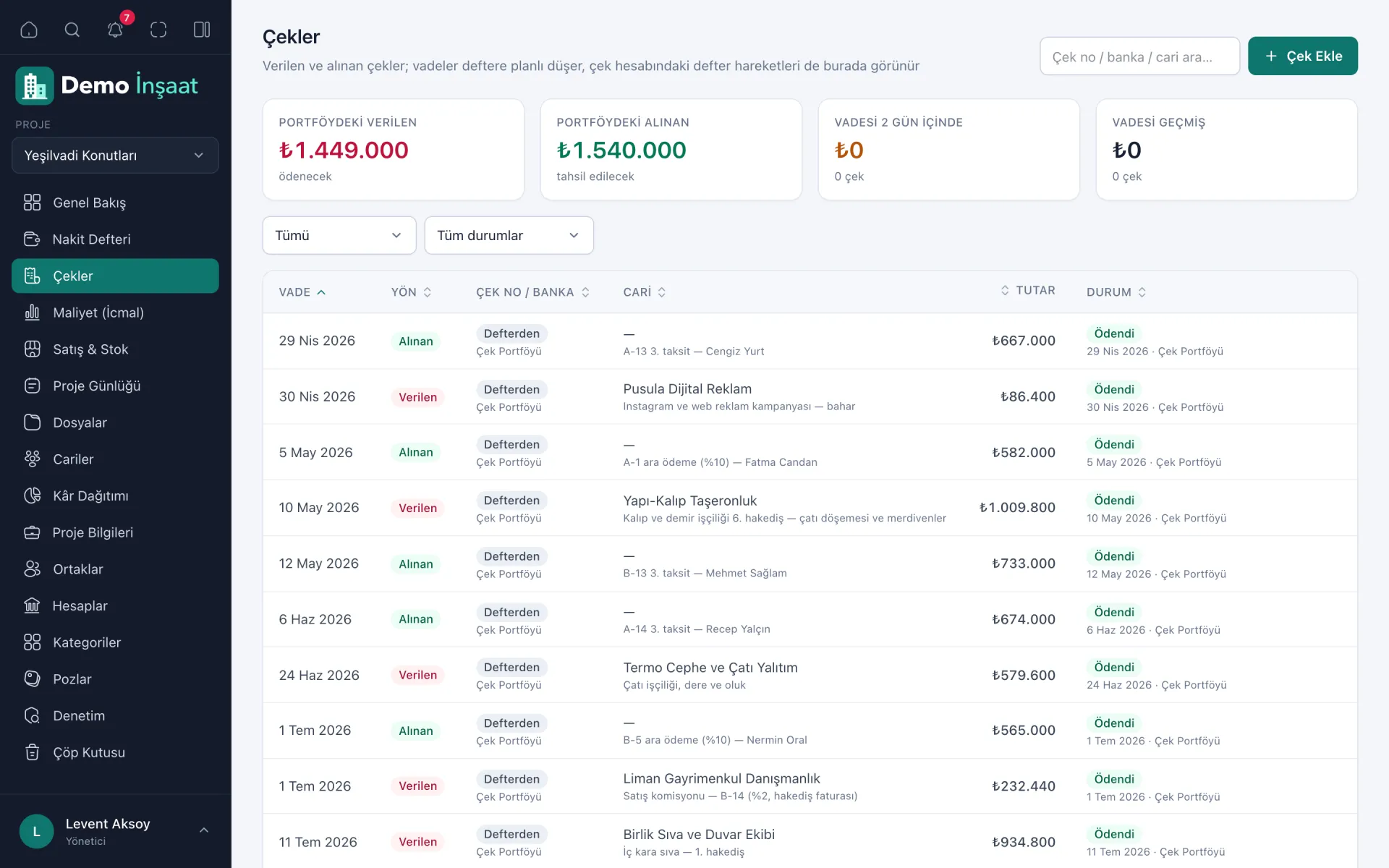Open the Yeşilvadi Konutları project dropdown

click(115, 156)
